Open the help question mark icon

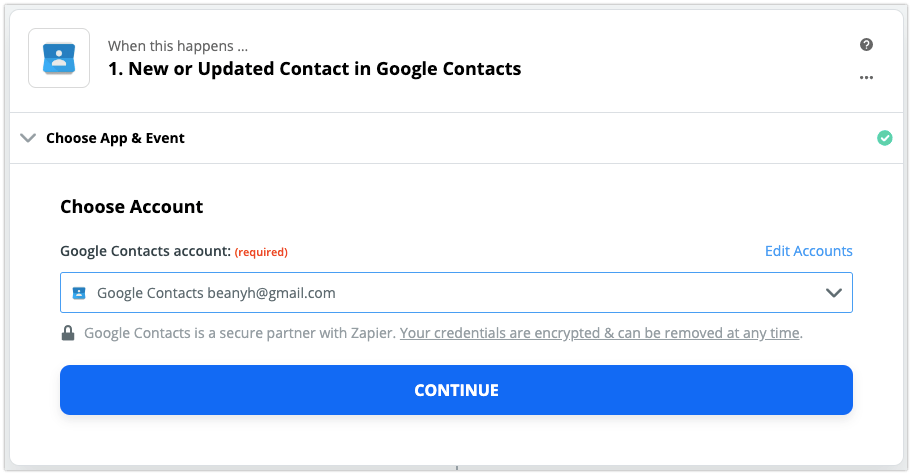pos(866,45)
